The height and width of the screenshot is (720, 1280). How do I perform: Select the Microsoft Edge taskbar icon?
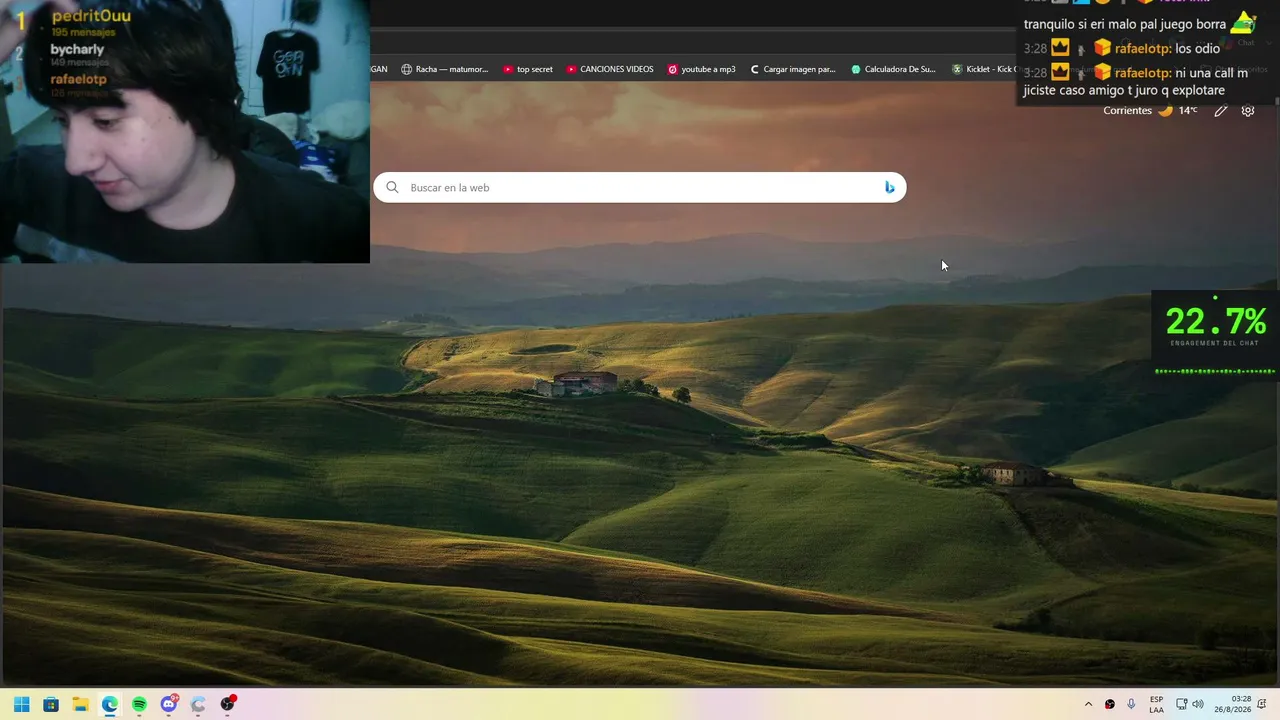110,704
